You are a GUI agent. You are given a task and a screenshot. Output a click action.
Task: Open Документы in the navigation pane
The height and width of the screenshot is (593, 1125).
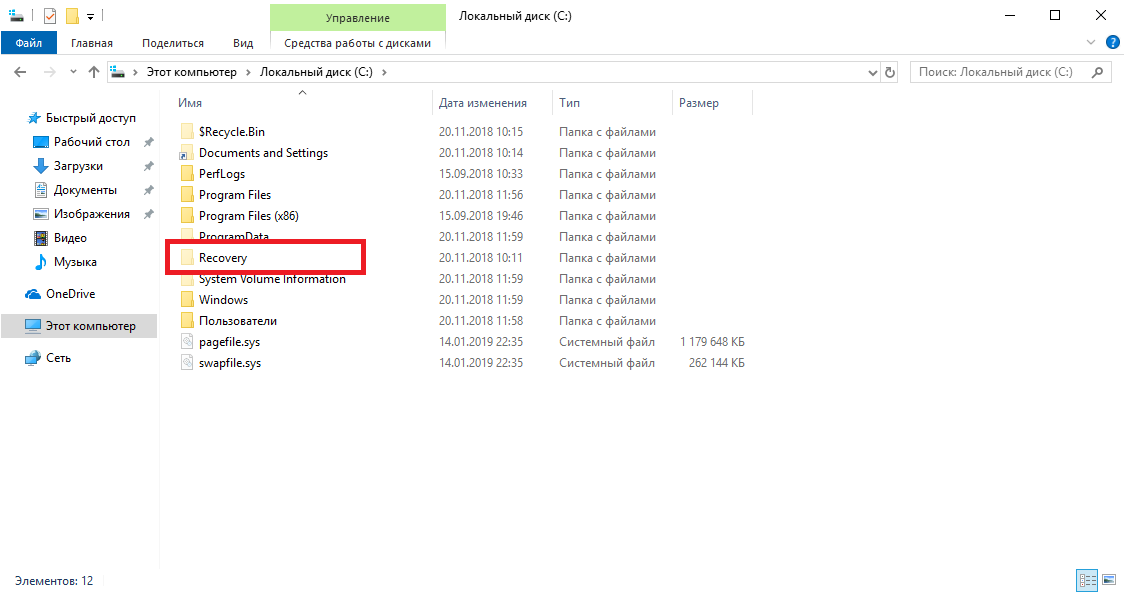[85, 190]
